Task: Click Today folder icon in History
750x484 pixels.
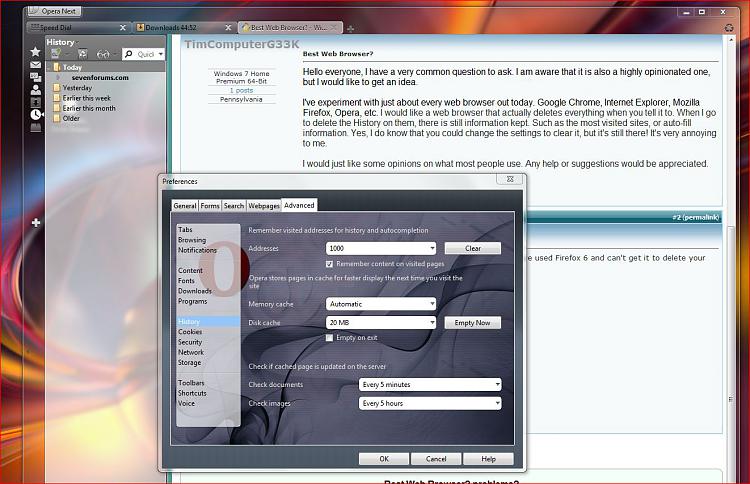Action: [x=56, y=67]
